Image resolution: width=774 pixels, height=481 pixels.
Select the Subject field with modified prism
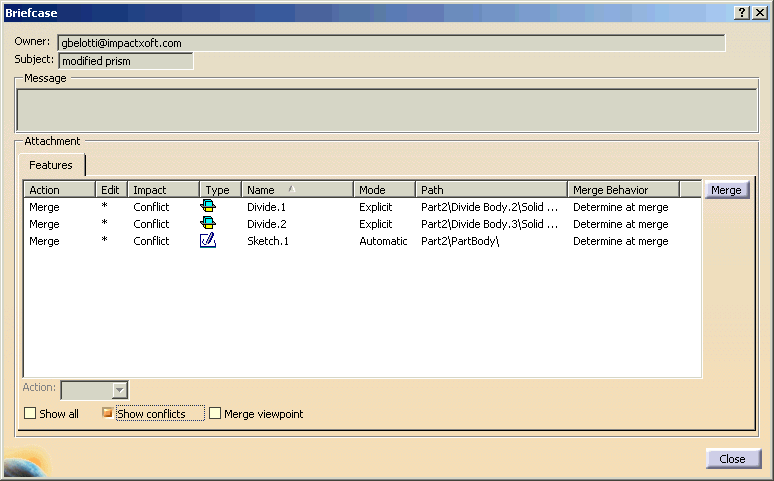click(125, 61)
